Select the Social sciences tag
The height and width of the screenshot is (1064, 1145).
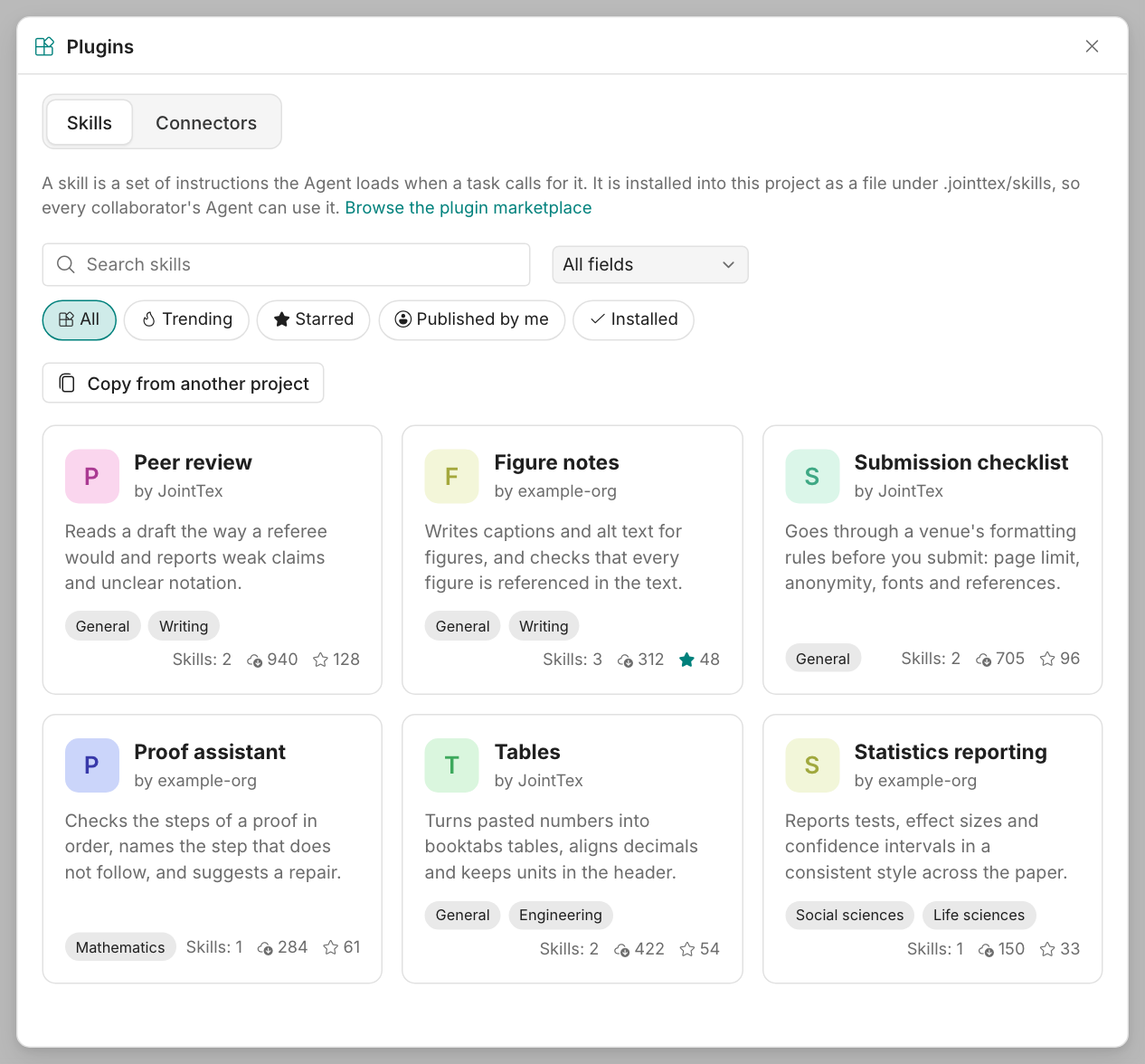coord(849,915)
